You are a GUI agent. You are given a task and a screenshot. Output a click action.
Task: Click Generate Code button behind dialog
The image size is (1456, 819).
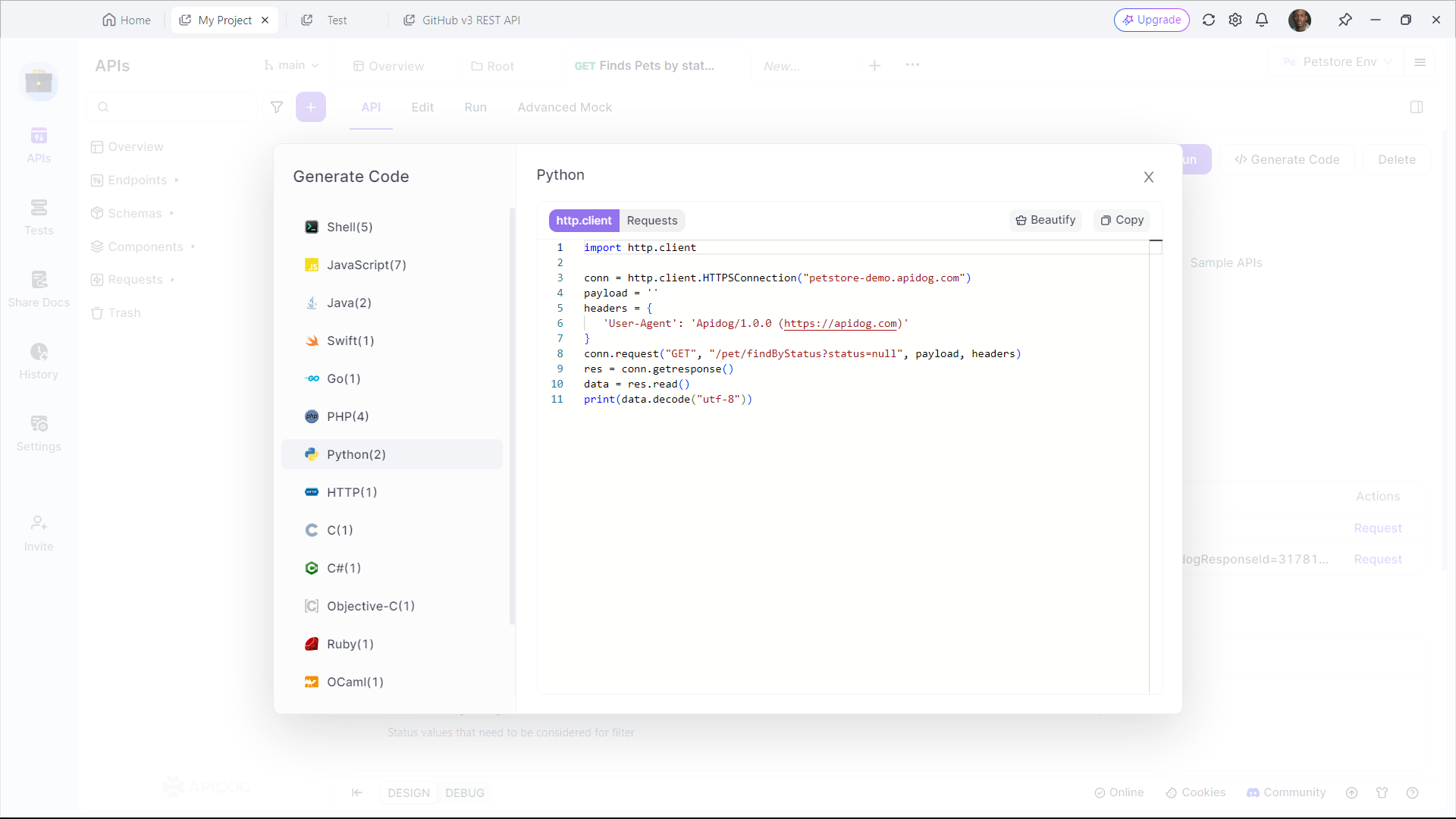pyautogui.click(x=1288, y=159)
